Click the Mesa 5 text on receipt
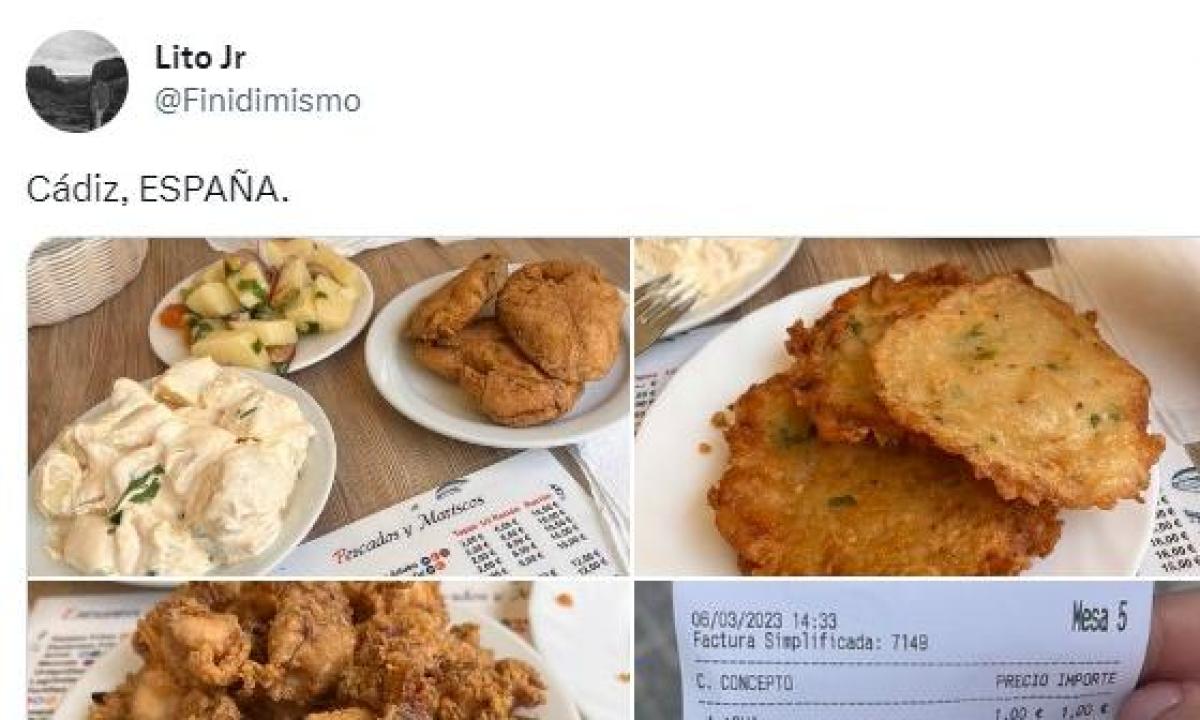 (1099, 619)
